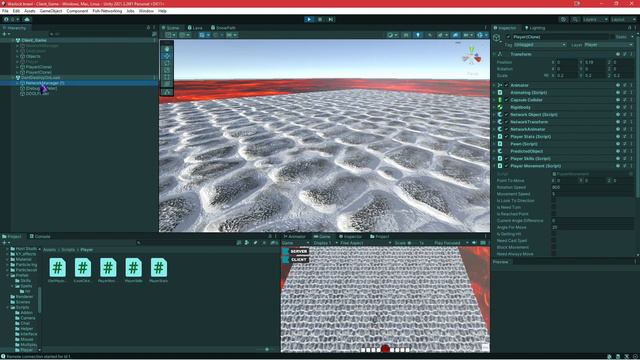640x360 pixels.
Task: Switch to the Console tab
Action: (40, 236)
